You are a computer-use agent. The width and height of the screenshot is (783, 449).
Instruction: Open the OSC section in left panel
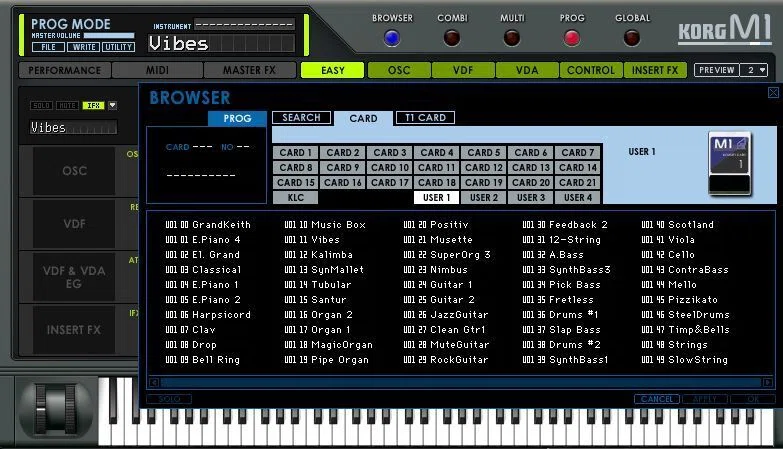pyautogui.click(x=74, y=171)
